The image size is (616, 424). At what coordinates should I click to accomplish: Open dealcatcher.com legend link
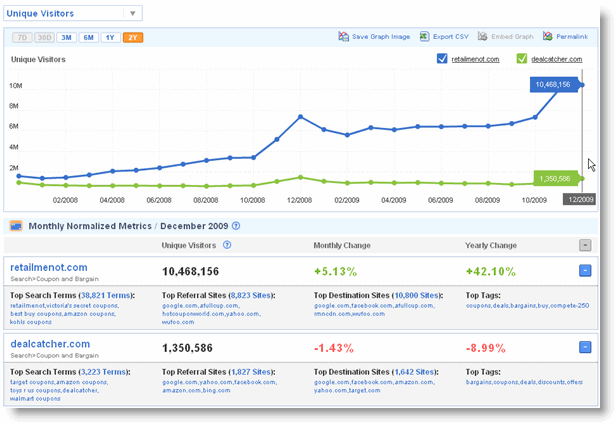point(557,59)
